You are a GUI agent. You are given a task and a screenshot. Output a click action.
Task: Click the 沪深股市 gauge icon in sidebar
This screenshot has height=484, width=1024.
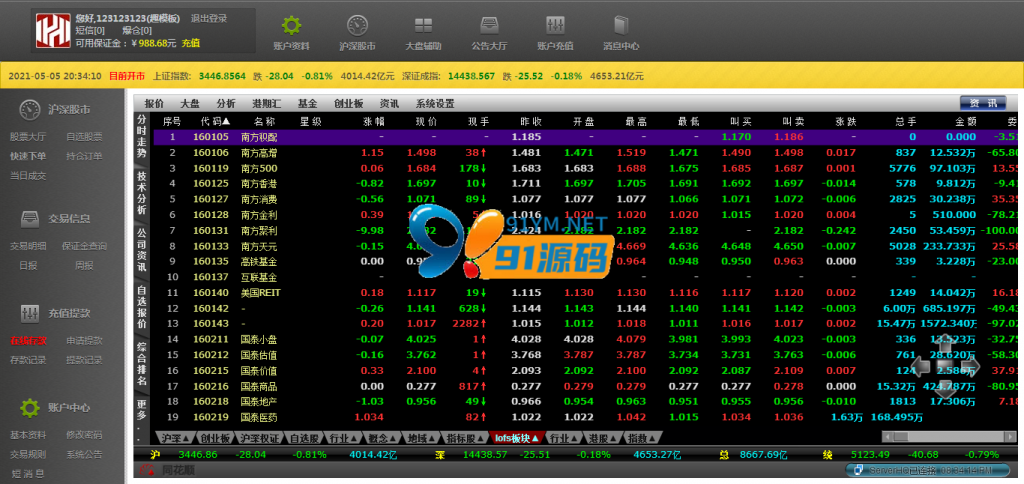coord(29,110)
